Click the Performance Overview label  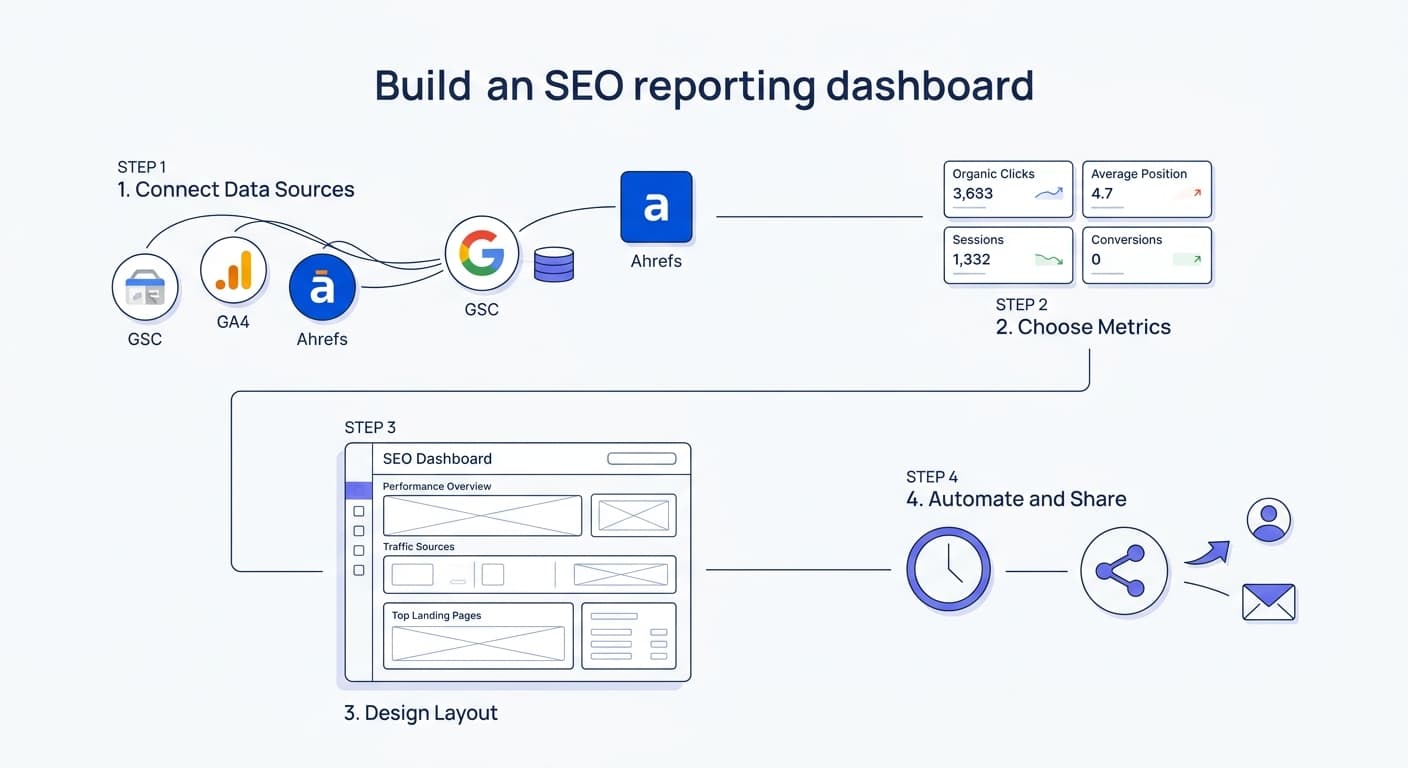(437, 487)
